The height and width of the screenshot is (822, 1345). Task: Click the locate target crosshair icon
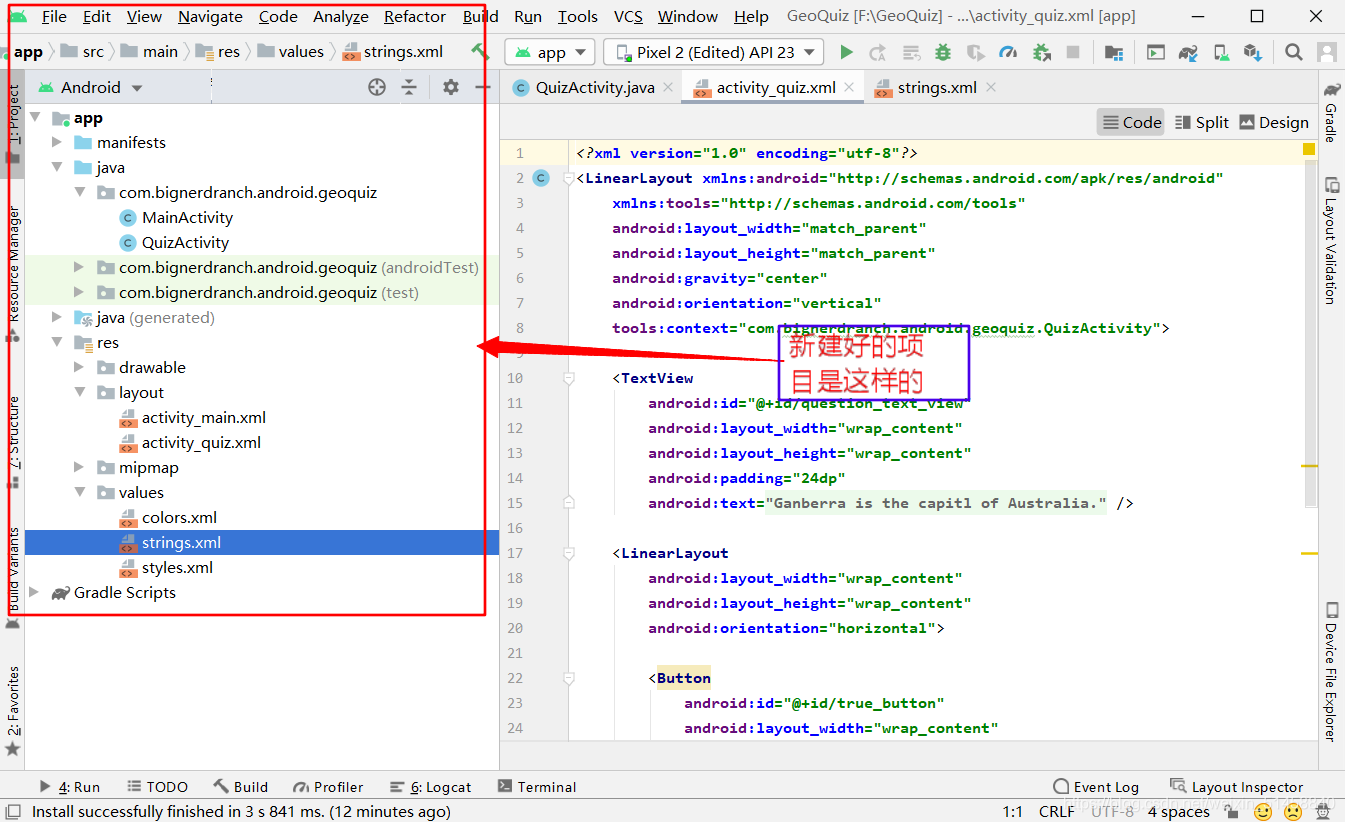(x=377, y=87)
